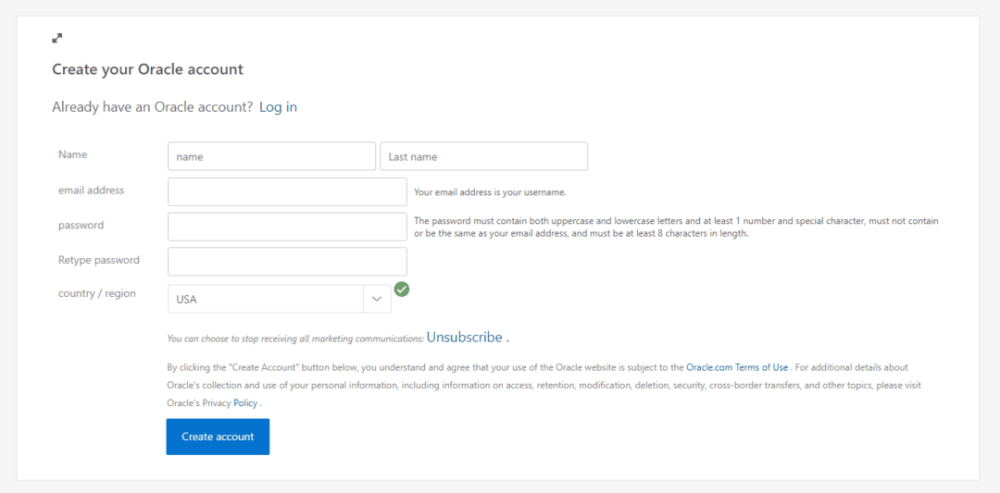Open Oracle's Privacy Policy link
This screenshot has width=1000, height=493.
click(246, 403)
